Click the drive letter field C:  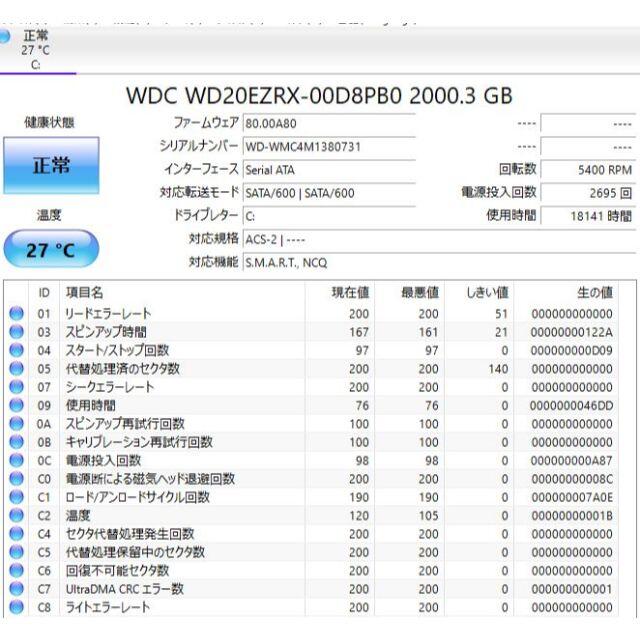(x=329, y=216)
